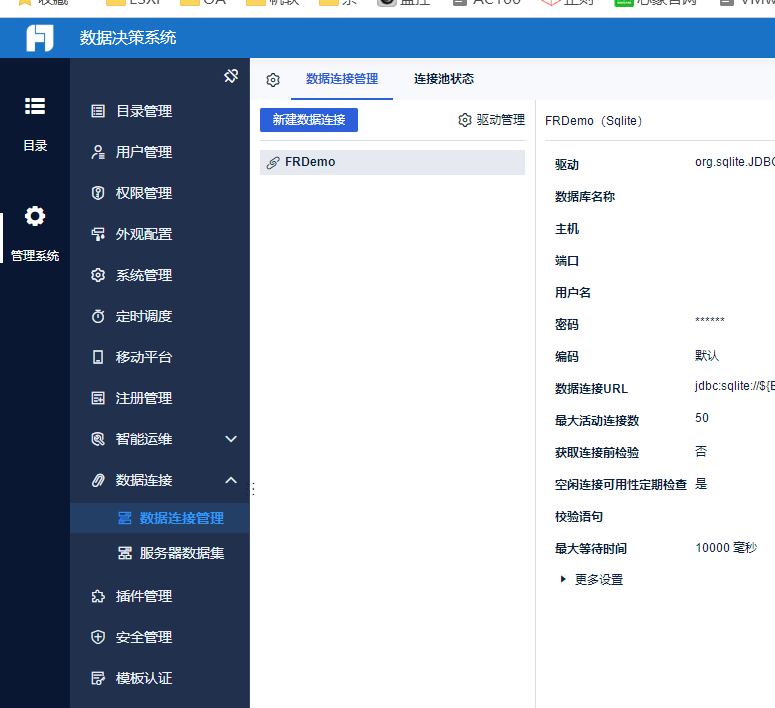Expand the 智能运维 submenu chevron

coord(231,439)
